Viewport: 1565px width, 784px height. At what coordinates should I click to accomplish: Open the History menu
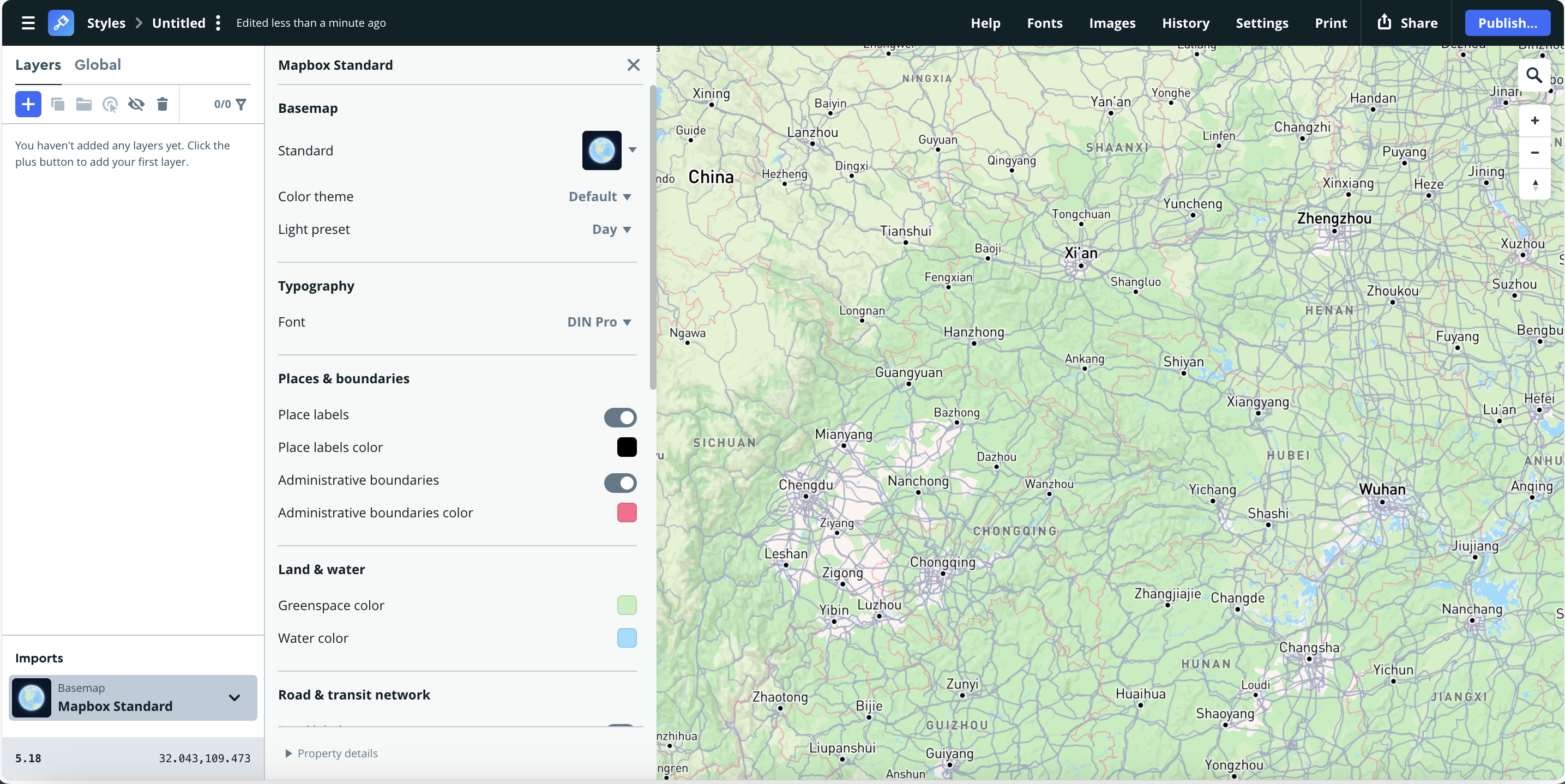pyautogui.click(x=1185, y=23)
